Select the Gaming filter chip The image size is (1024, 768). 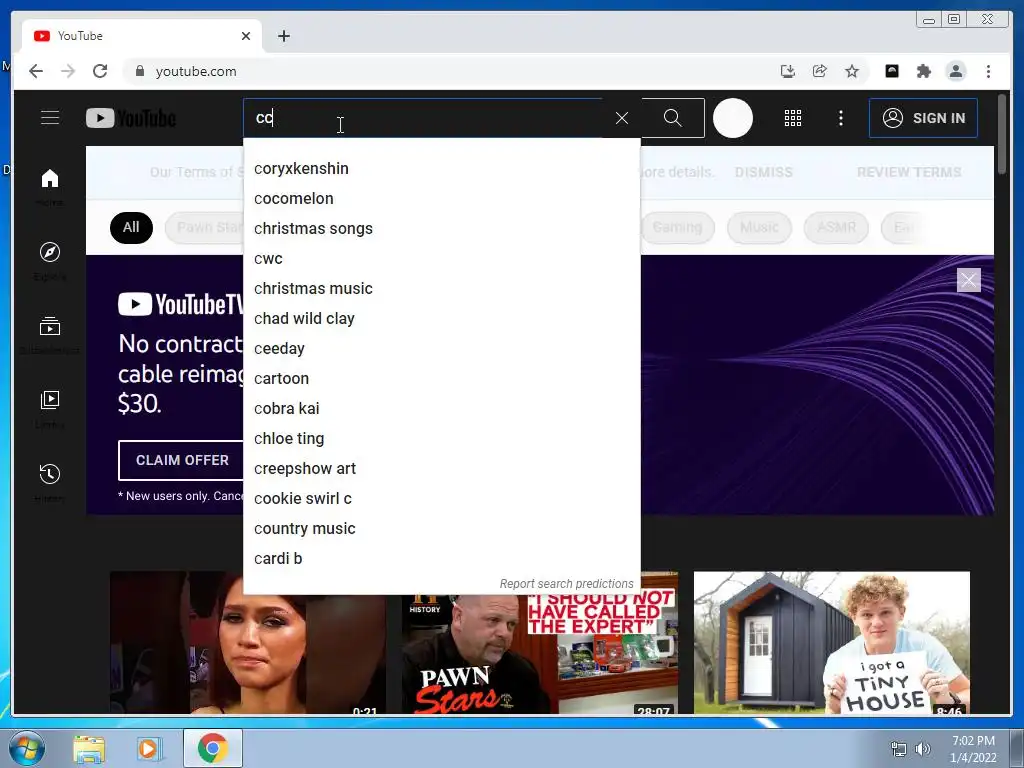click(677, 227)
